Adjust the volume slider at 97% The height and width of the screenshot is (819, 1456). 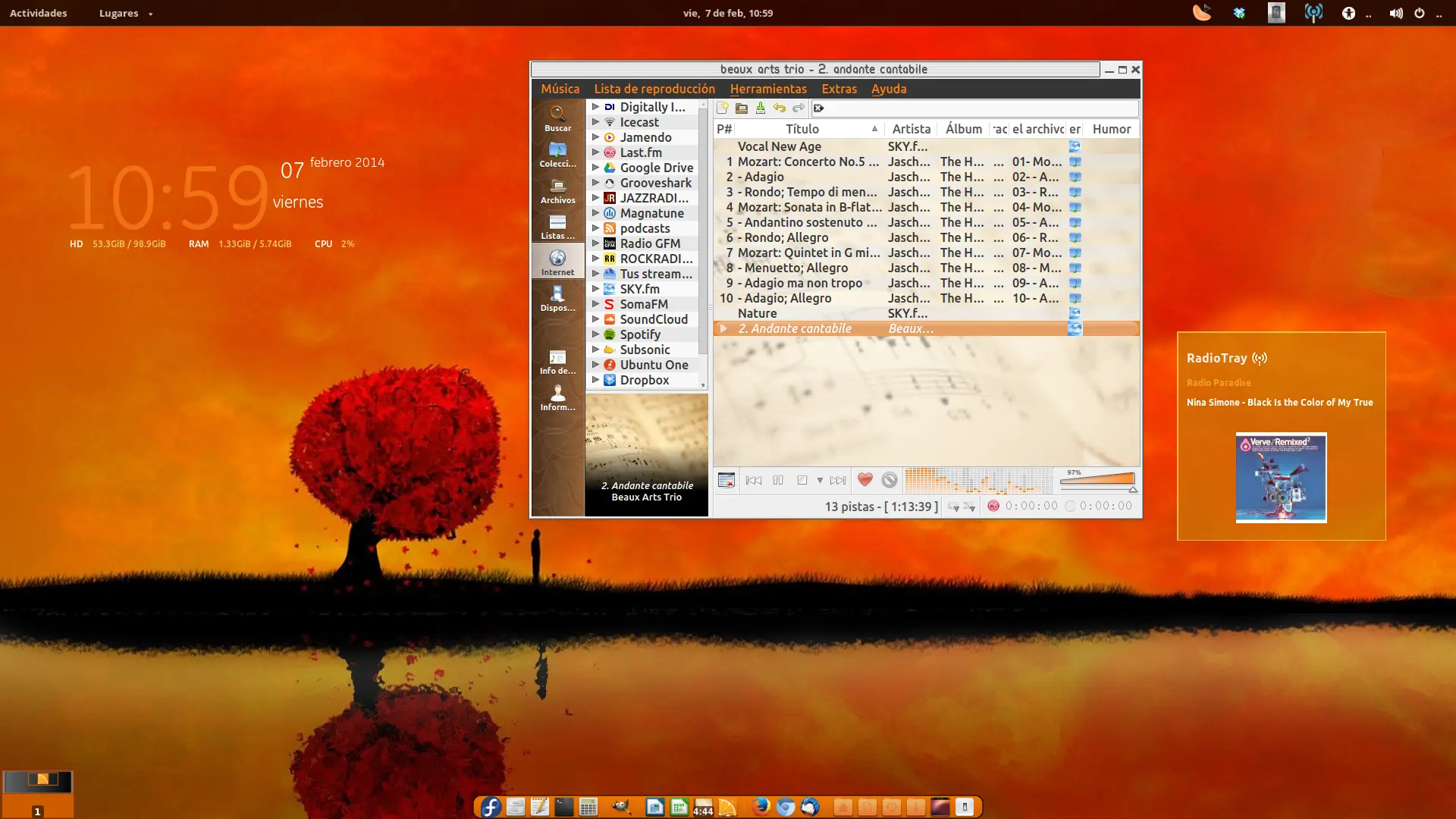1097,479
